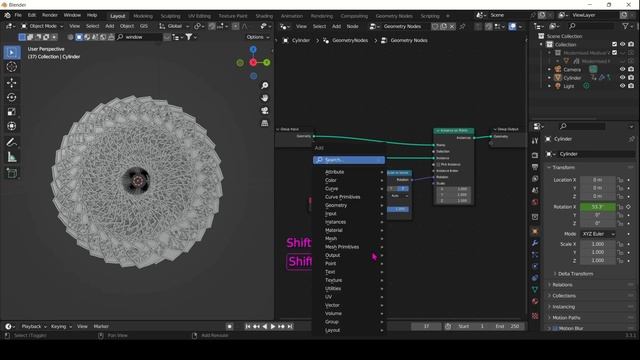
Task: Click the viewport pan hand icon
Action: (265, 98)
